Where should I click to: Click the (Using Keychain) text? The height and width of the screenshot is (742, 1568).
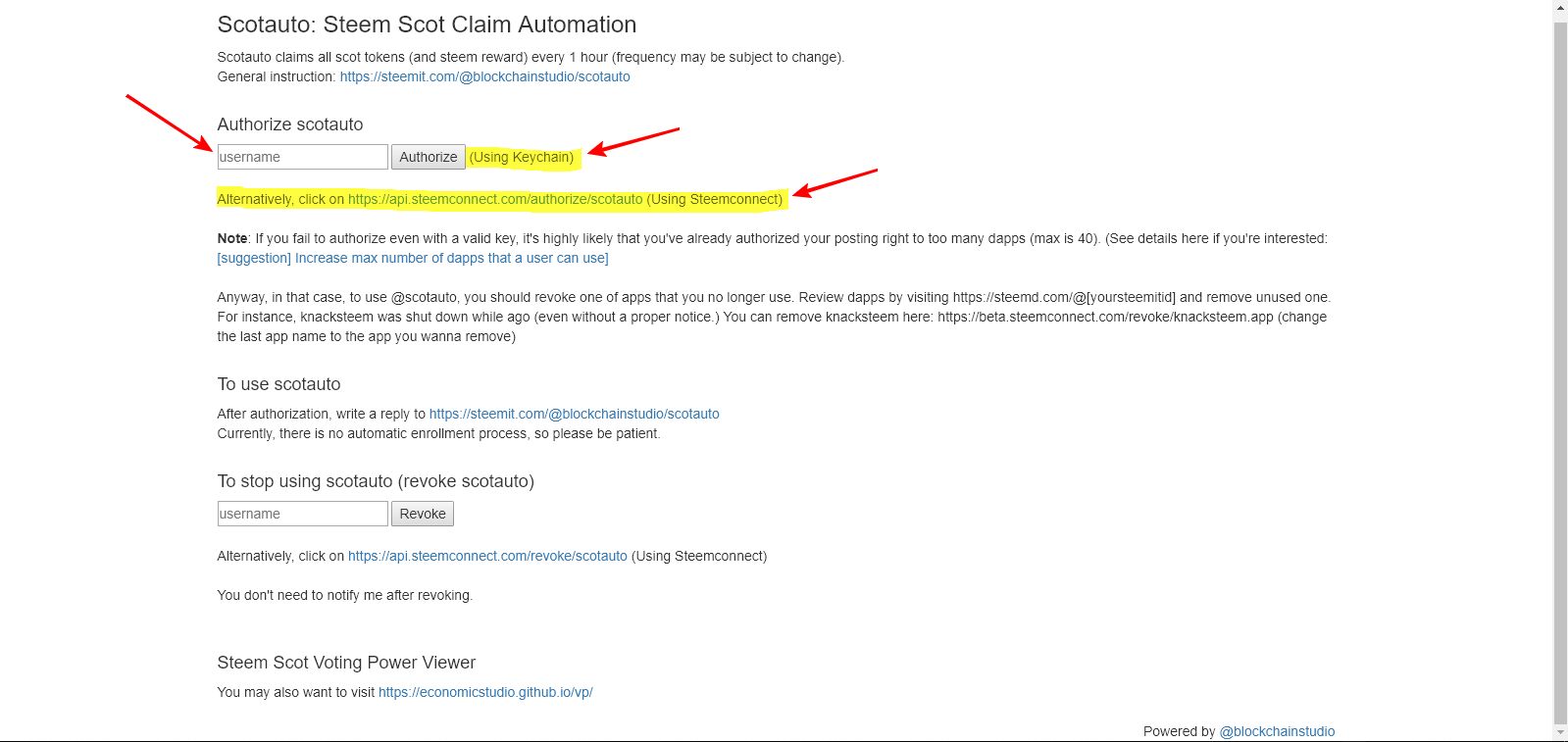click(522, 157)
